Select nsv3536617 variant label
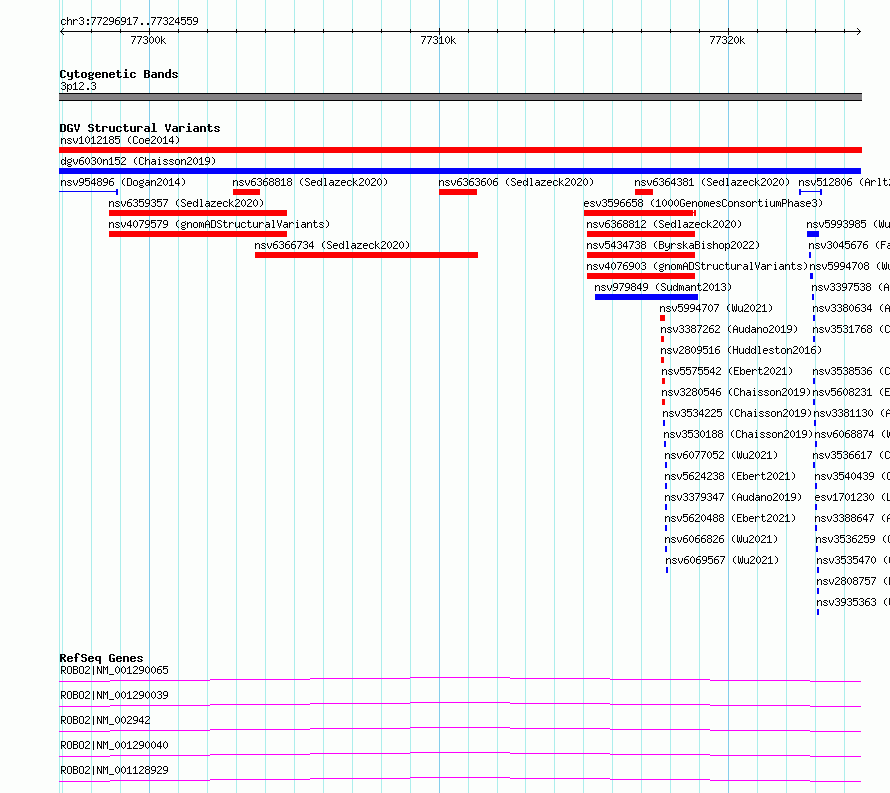Screen dimensions: 890x793 pyautogui.click(x=851, y=455)
